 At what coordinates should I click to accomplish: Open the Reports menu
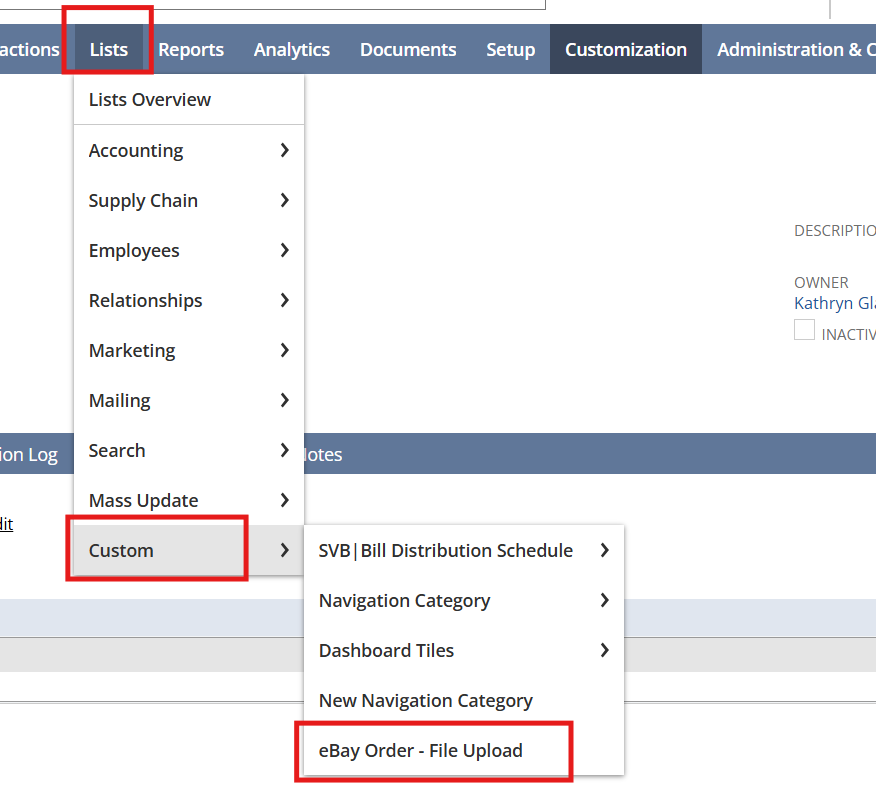191,49
